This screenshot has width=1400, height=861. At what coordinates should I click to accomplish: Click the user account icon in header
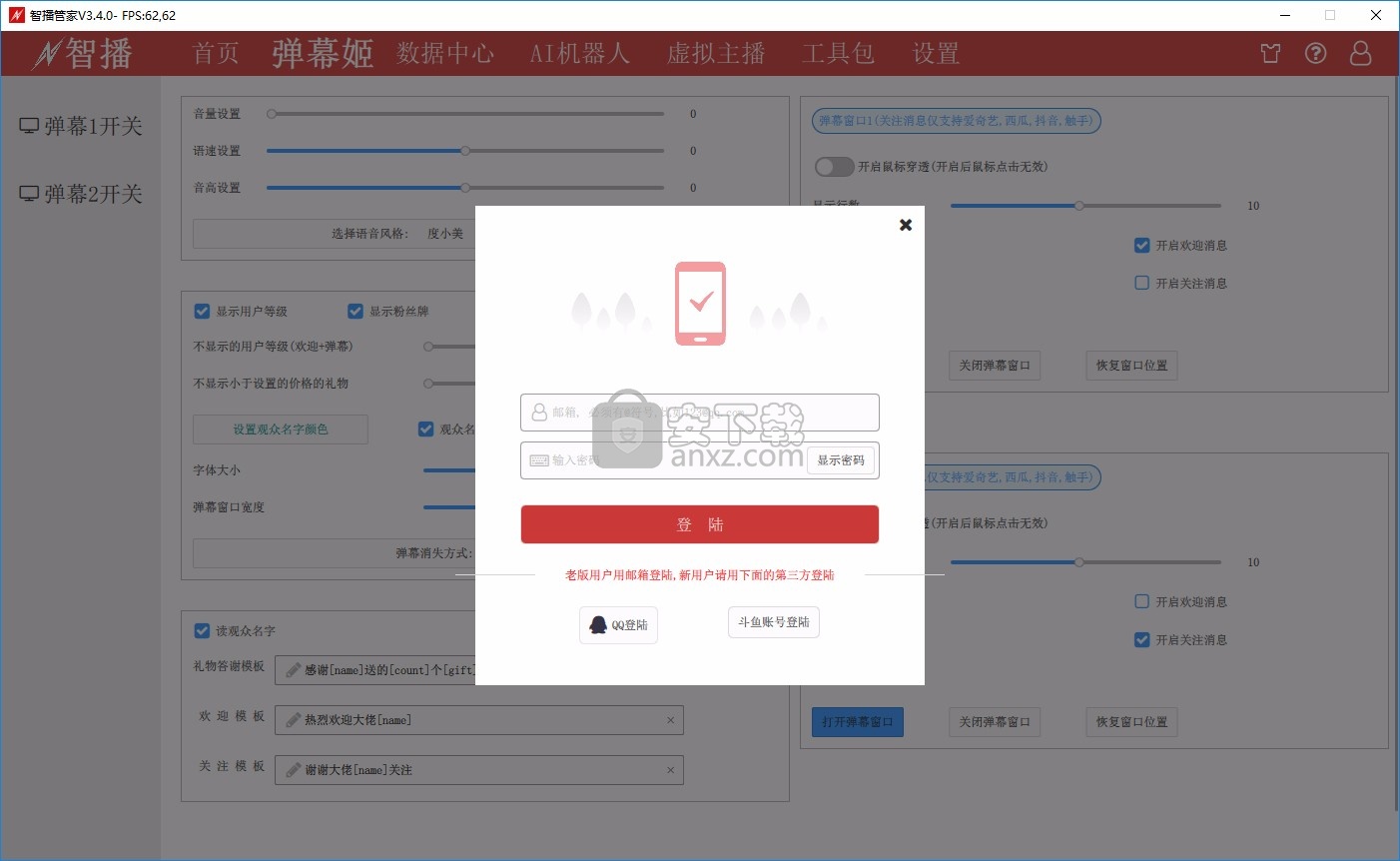click(x=1360, y=54)
